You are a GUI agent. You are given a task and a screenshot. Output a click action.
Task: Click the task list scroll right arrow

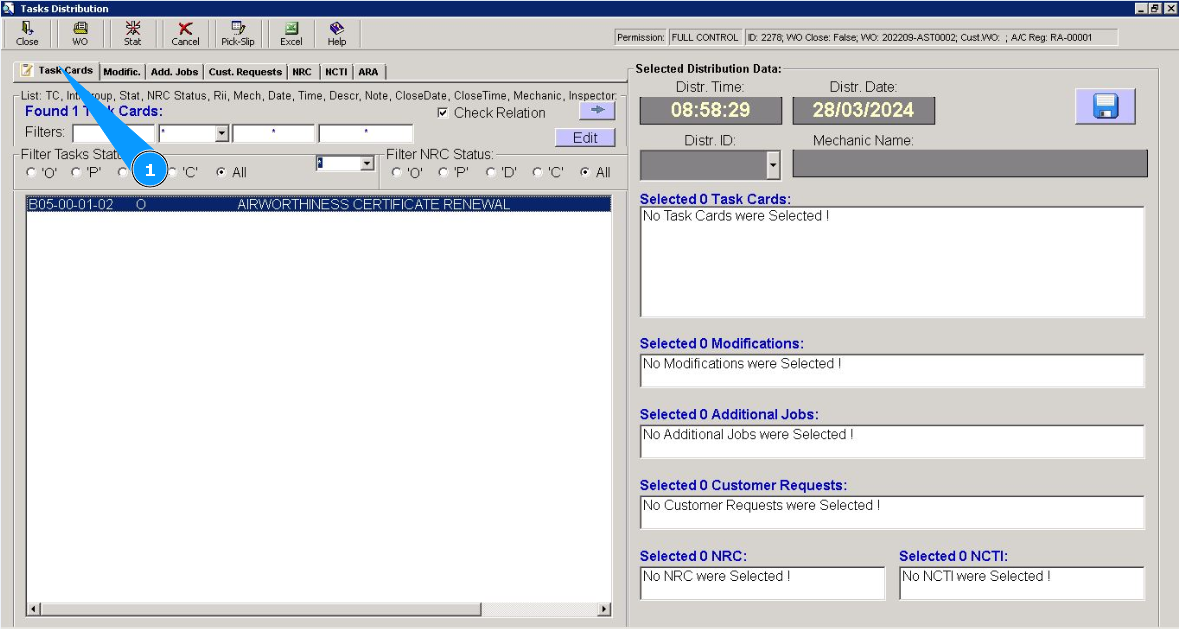tap(604, 609)
